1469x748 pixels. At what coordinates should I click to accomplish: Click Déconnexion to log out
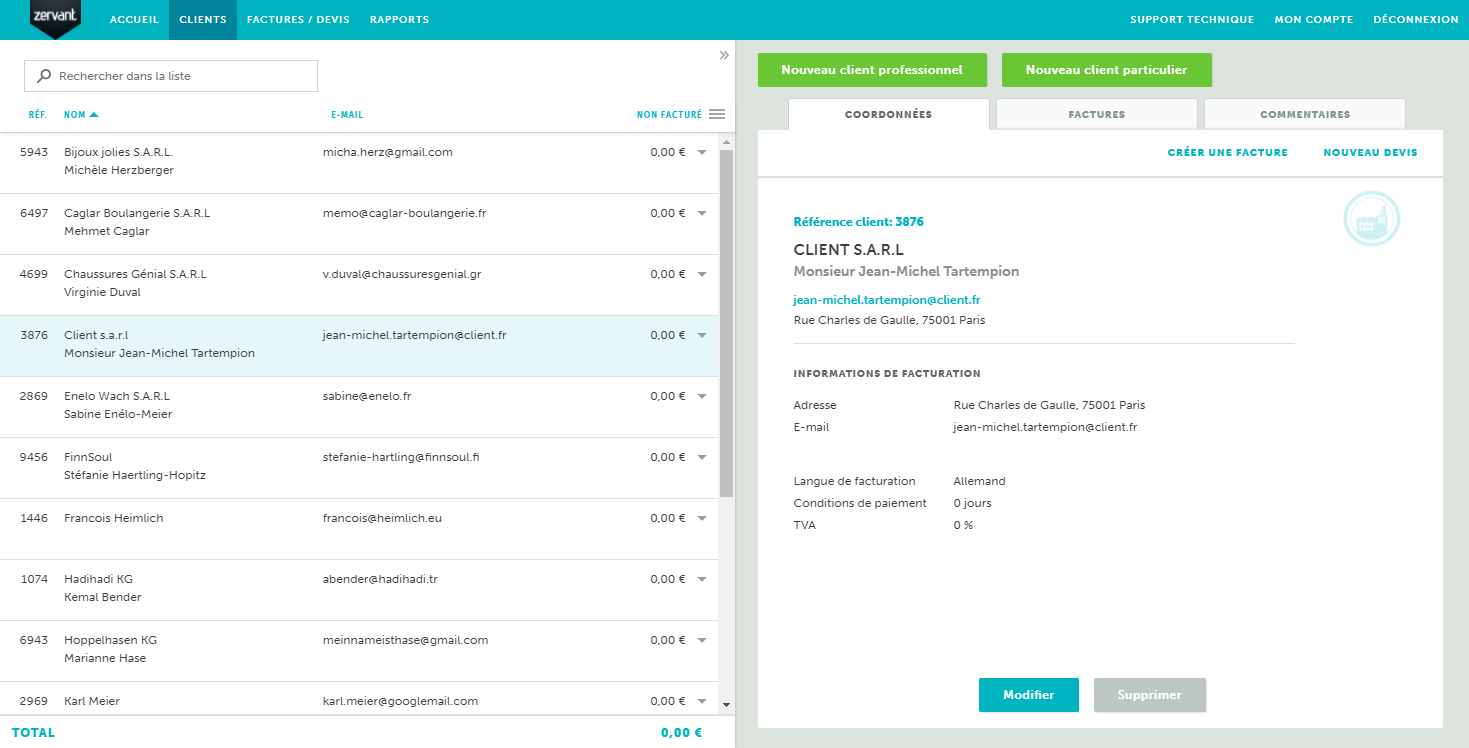pyautogui.click(x=1416, y=20)
